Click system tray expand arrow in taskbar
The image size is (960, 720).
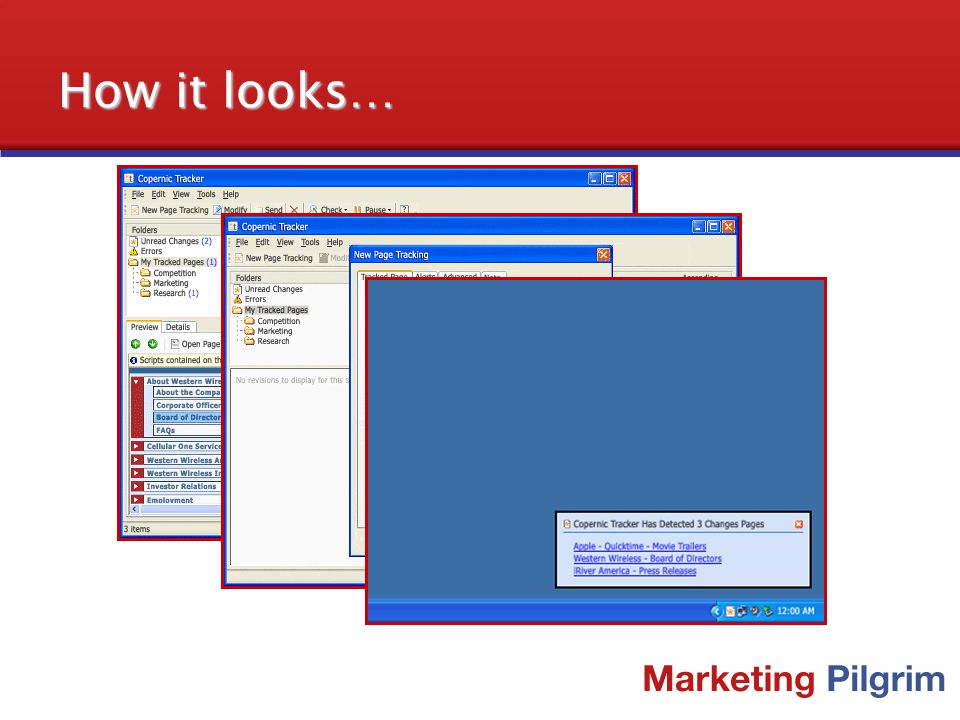[x=716, y=611]
